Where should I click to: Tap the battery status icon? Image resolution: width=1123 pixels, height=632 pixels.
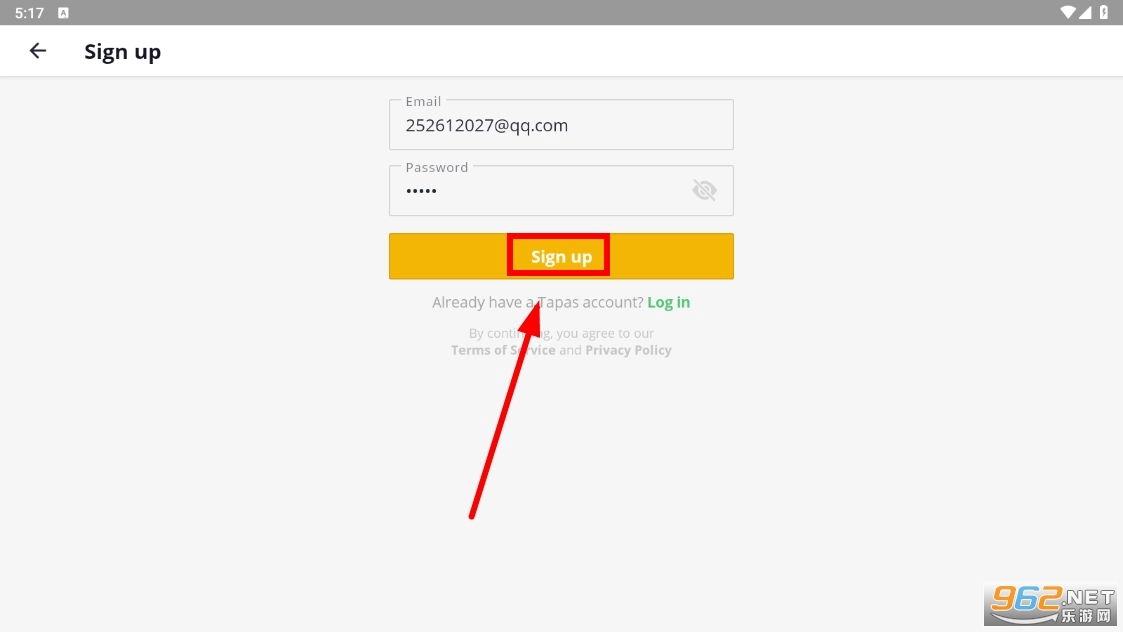pos(1104,12)
